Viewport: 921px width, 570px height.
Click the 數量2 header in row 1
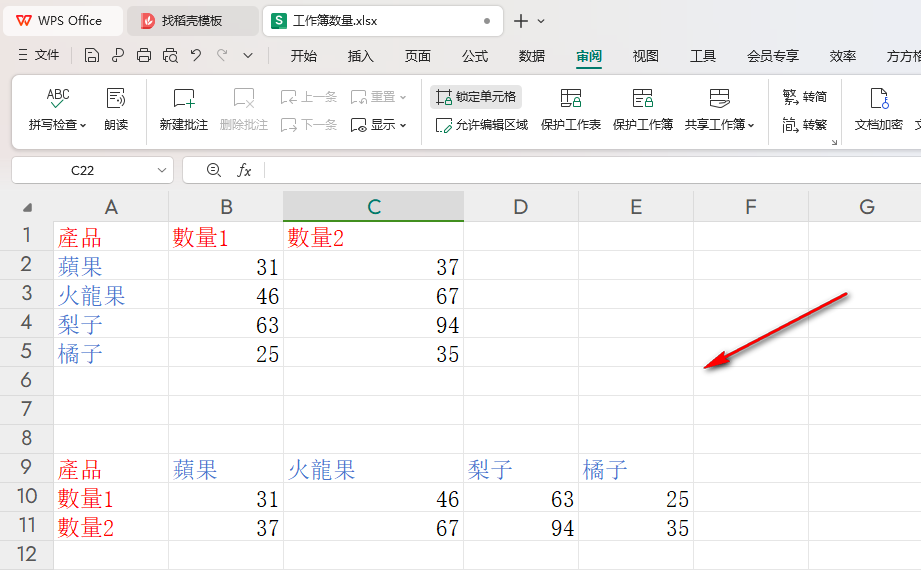[374, 237]
